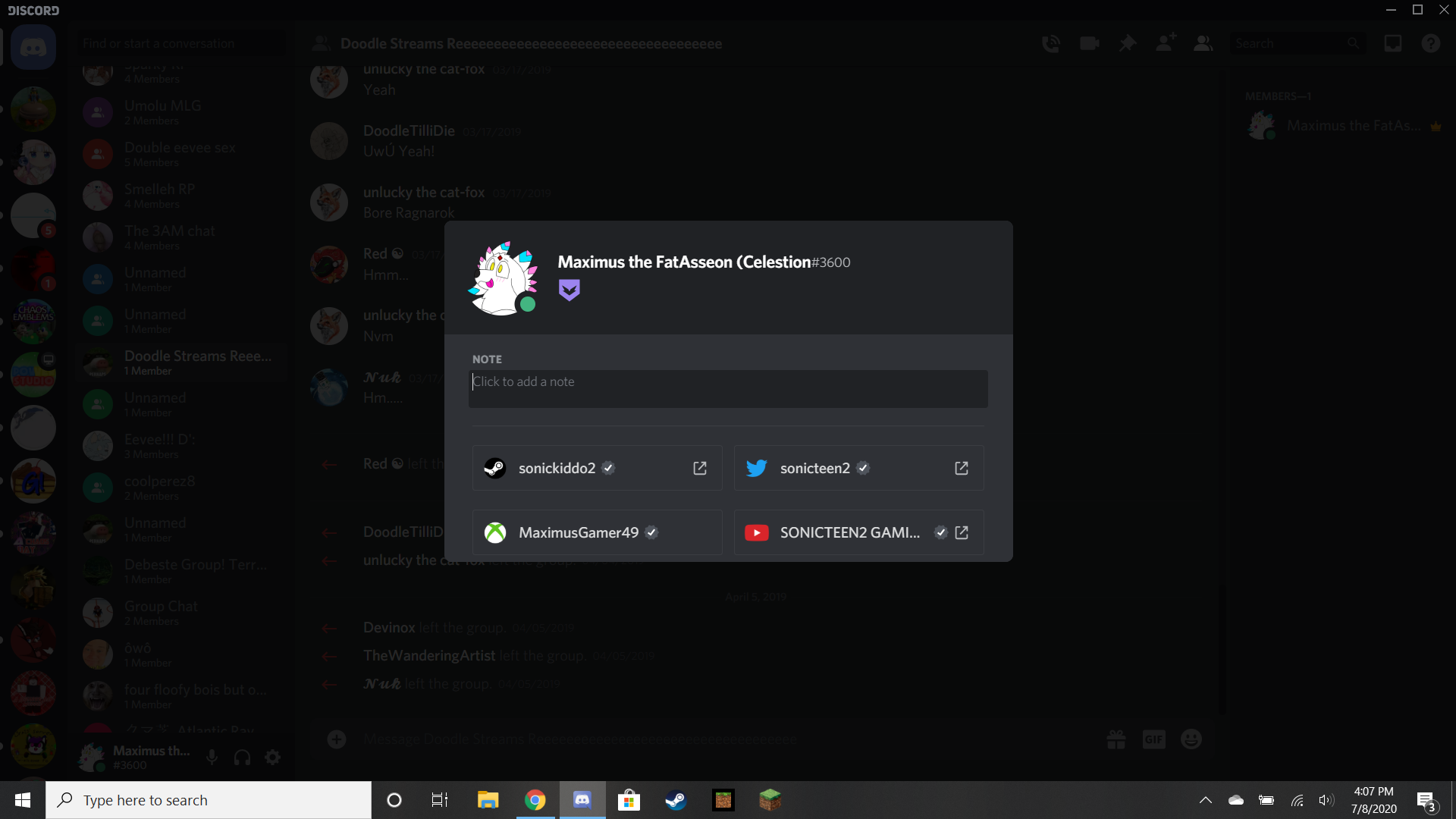
Task: Open four floofy bois but o... chat
Action: [x=182, y=696]
